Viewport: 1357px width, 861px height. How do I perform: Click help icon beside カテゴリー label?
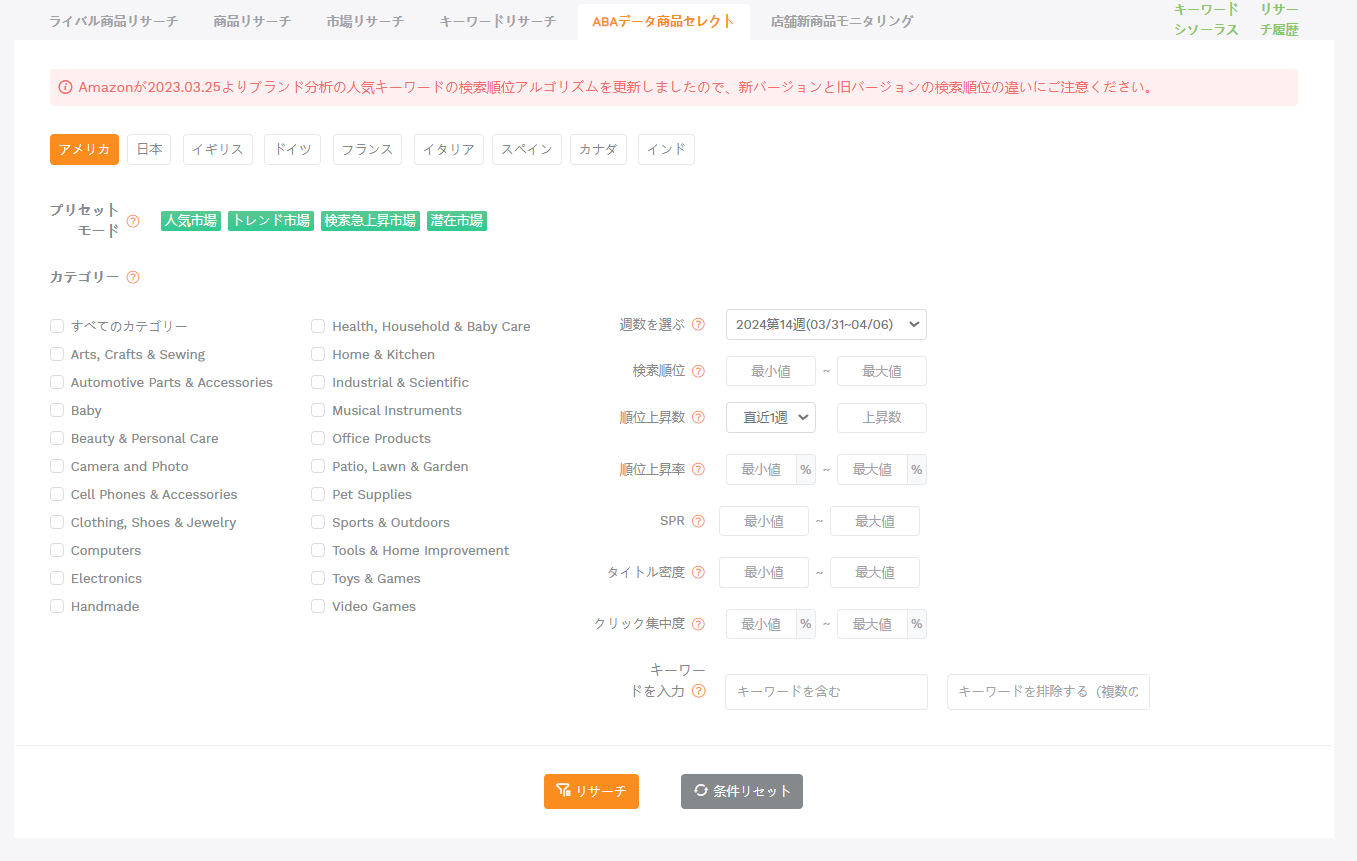click(x=133, y=277)
